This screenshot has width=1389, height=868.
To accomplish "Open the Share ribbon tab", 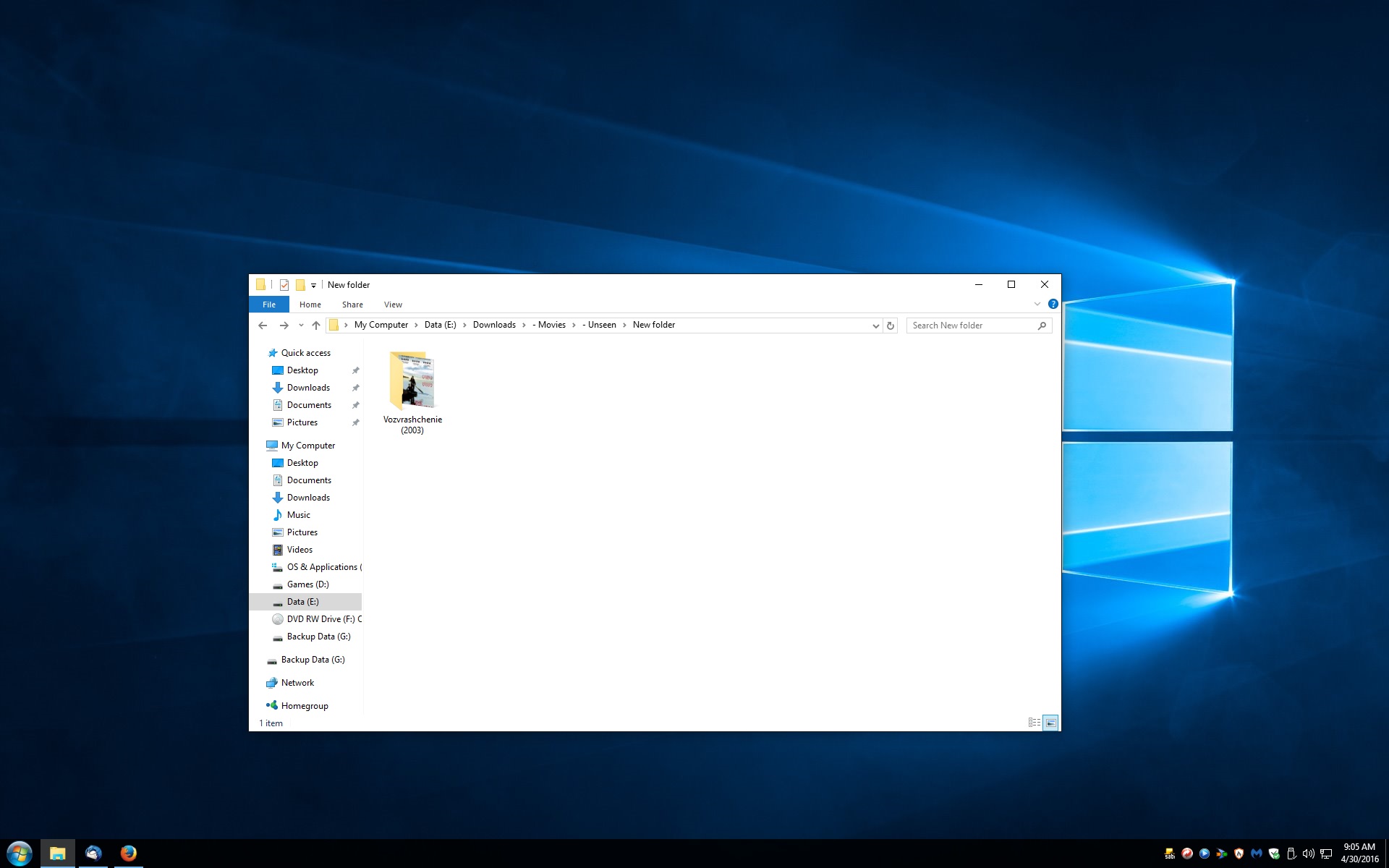I will pos(352,305).
